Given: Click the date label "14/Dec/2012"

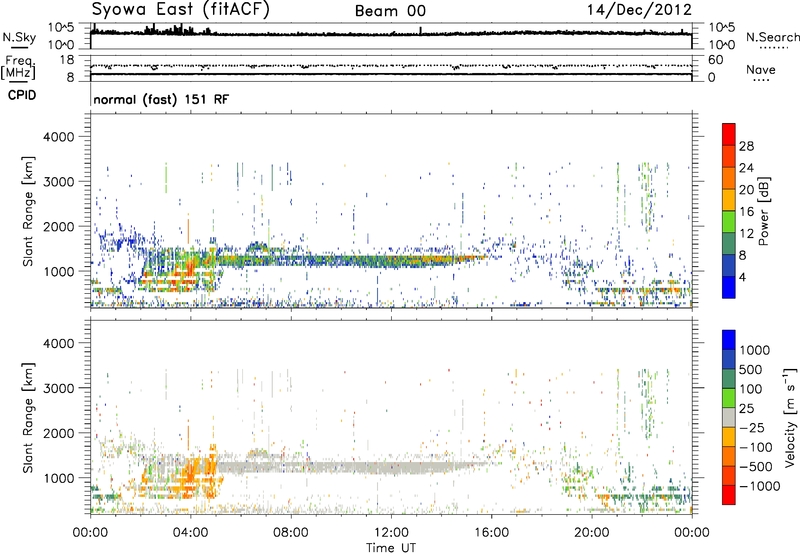Looking at the screenshot, I should point(639,10).
